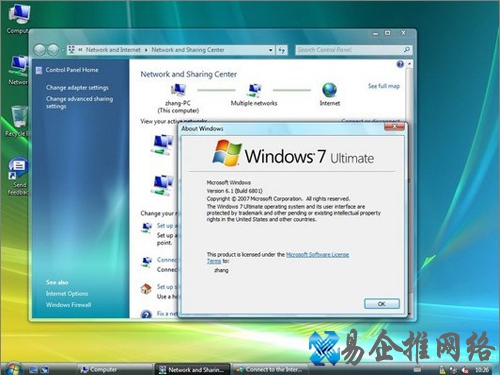Click the Set up link under Change your settings

(x=167, y=226)
